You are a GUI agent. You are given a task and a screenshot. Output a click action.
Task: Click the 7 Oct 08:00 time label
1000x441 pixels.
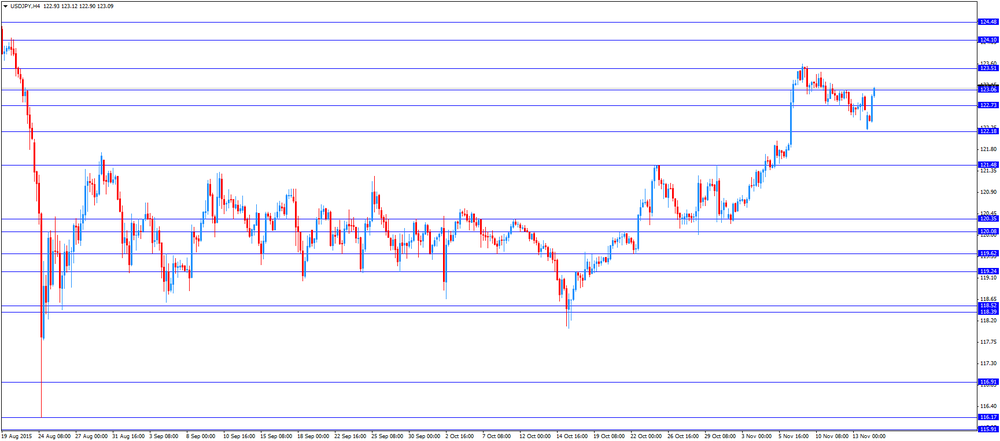[497, 437]
